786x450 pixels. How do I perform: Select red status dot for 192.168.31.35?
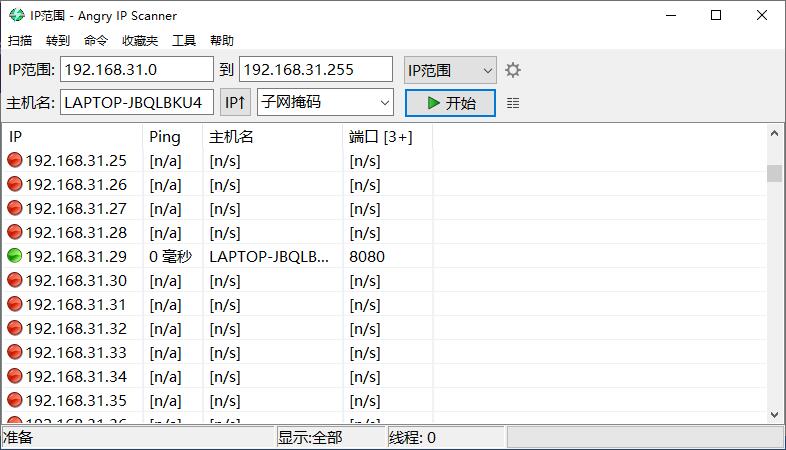(x=15, y=400)
